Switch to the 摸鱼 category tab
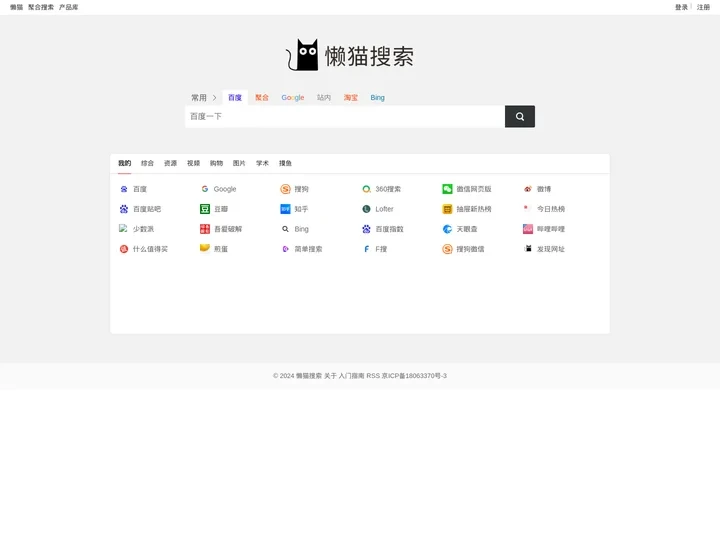The width and height of the screenshot is (720, 540). click(285, 163)
